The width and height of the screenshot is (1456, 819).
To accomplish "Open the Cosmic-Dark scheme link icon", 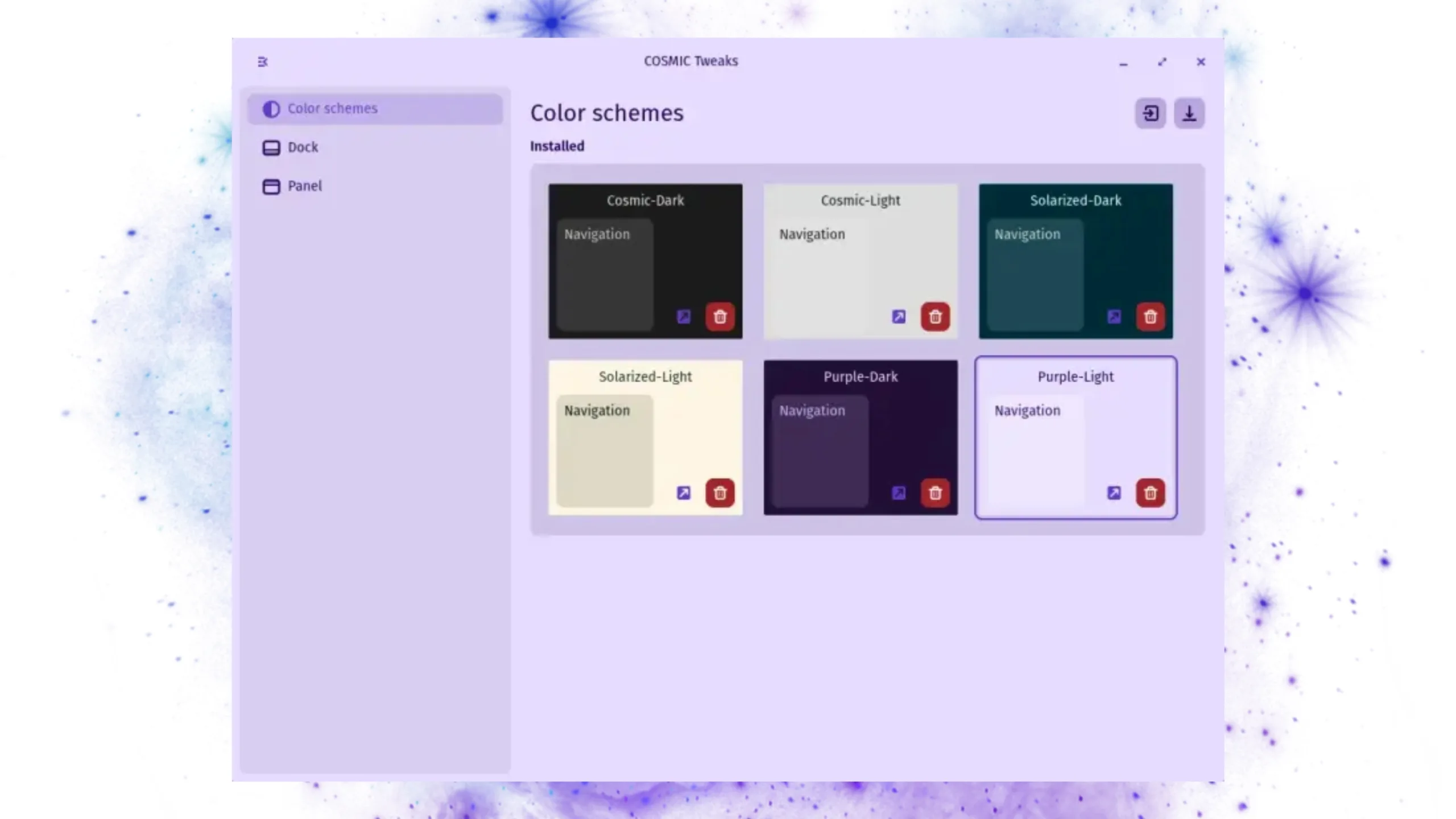I will pos(684,317).
